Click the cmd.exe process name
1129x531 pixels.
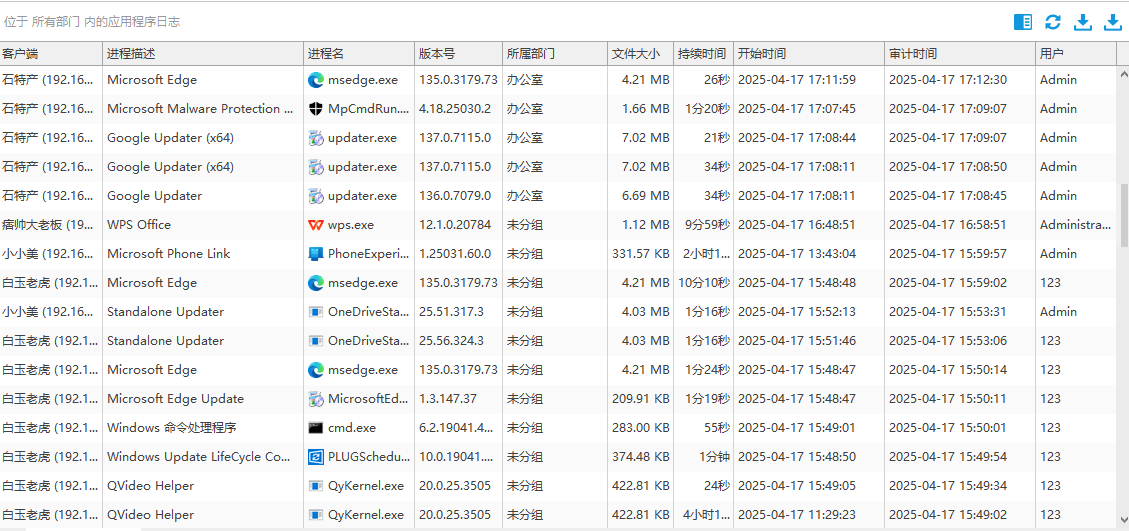351,427
